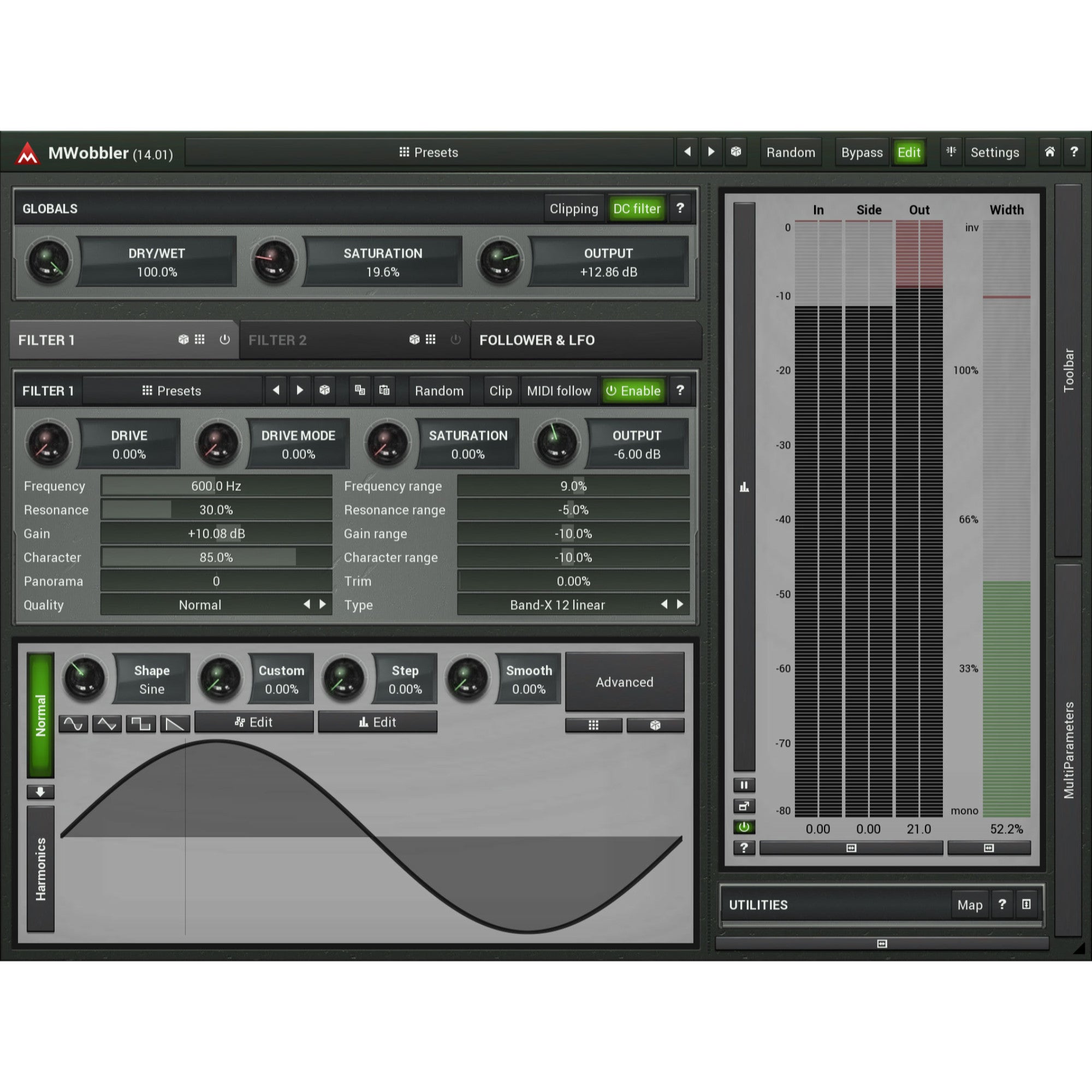This screenshot has height=1092, width=1092.
Task: Click the Resonance slider bar
Action: click(x=216, y=510)
